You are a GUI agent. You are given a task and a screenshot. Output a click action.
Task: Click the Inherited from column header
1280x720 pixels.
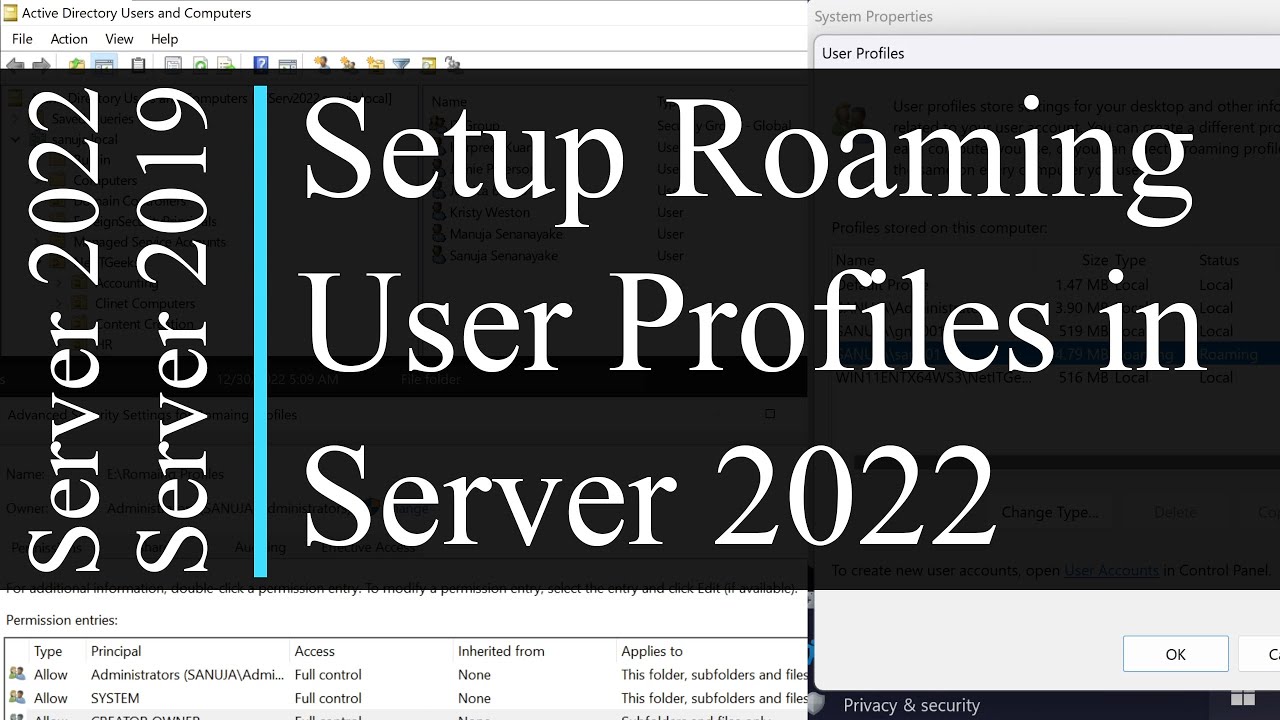click(501, 651)
